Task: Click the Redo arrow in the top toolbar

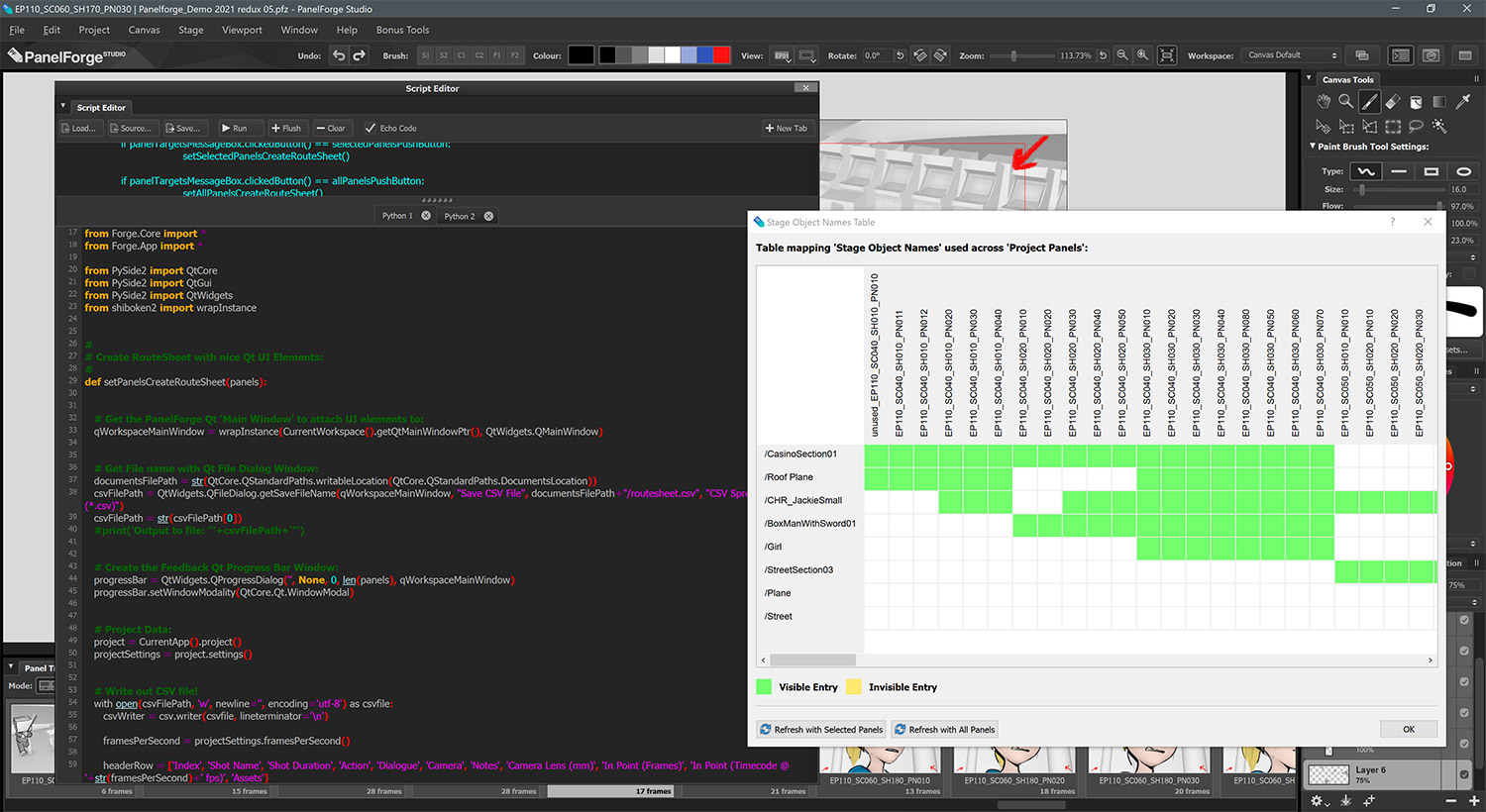Action: point(359,55)
